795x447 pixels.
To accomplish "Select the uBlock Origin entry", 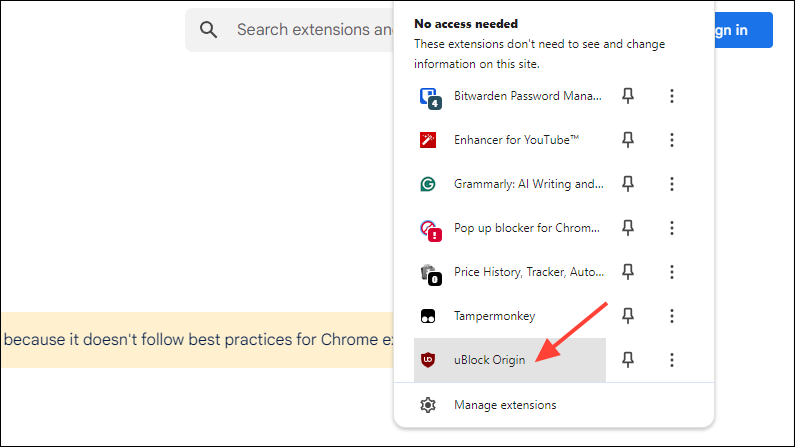I will tap(510, 360).
